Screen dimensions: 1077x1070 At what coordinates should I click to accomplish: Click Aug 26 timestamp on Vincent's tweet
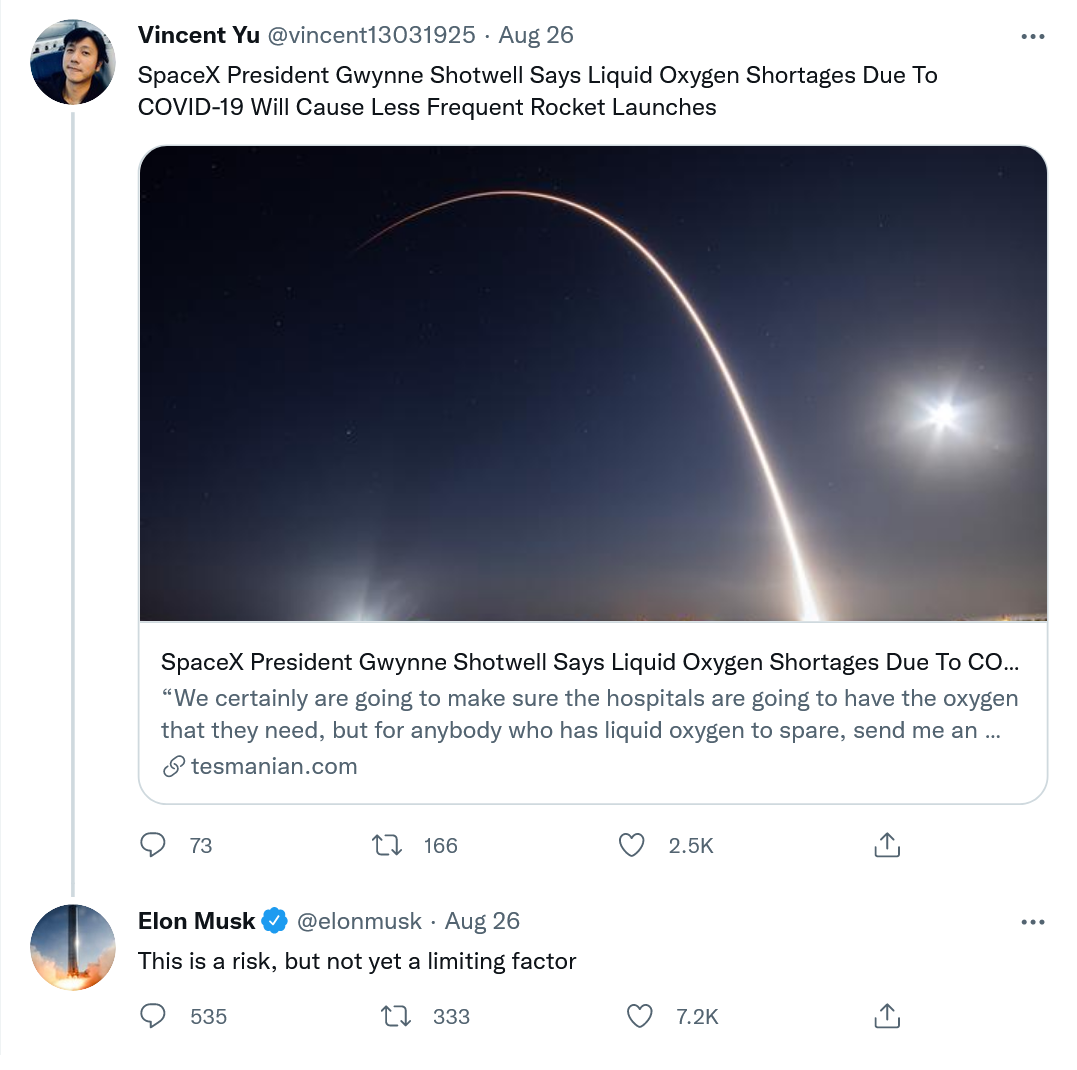click(x=536, y=35)
